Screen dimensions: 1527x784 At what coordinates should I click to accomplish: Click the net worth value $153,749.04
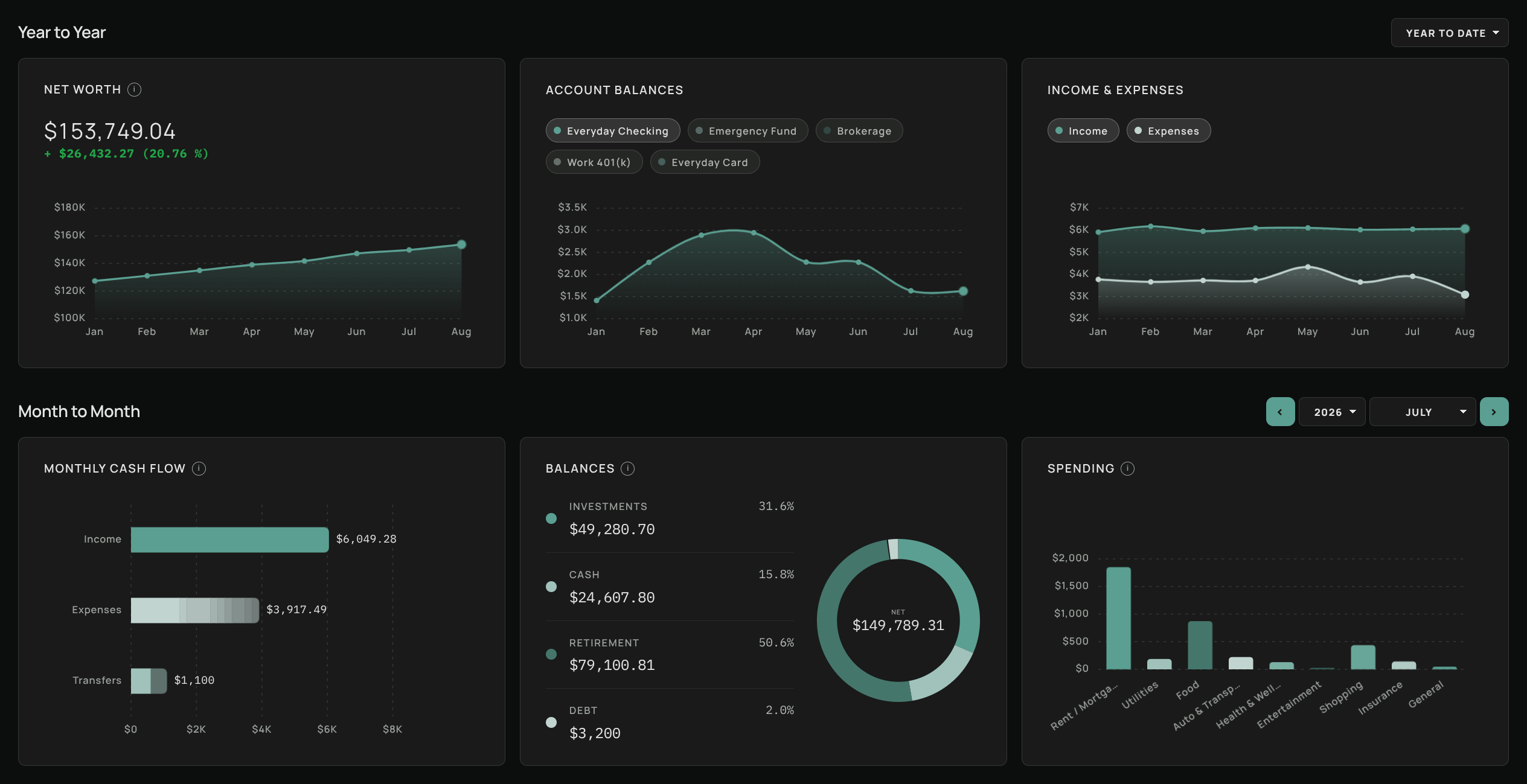pyautogui.click(x=110, y=131)
